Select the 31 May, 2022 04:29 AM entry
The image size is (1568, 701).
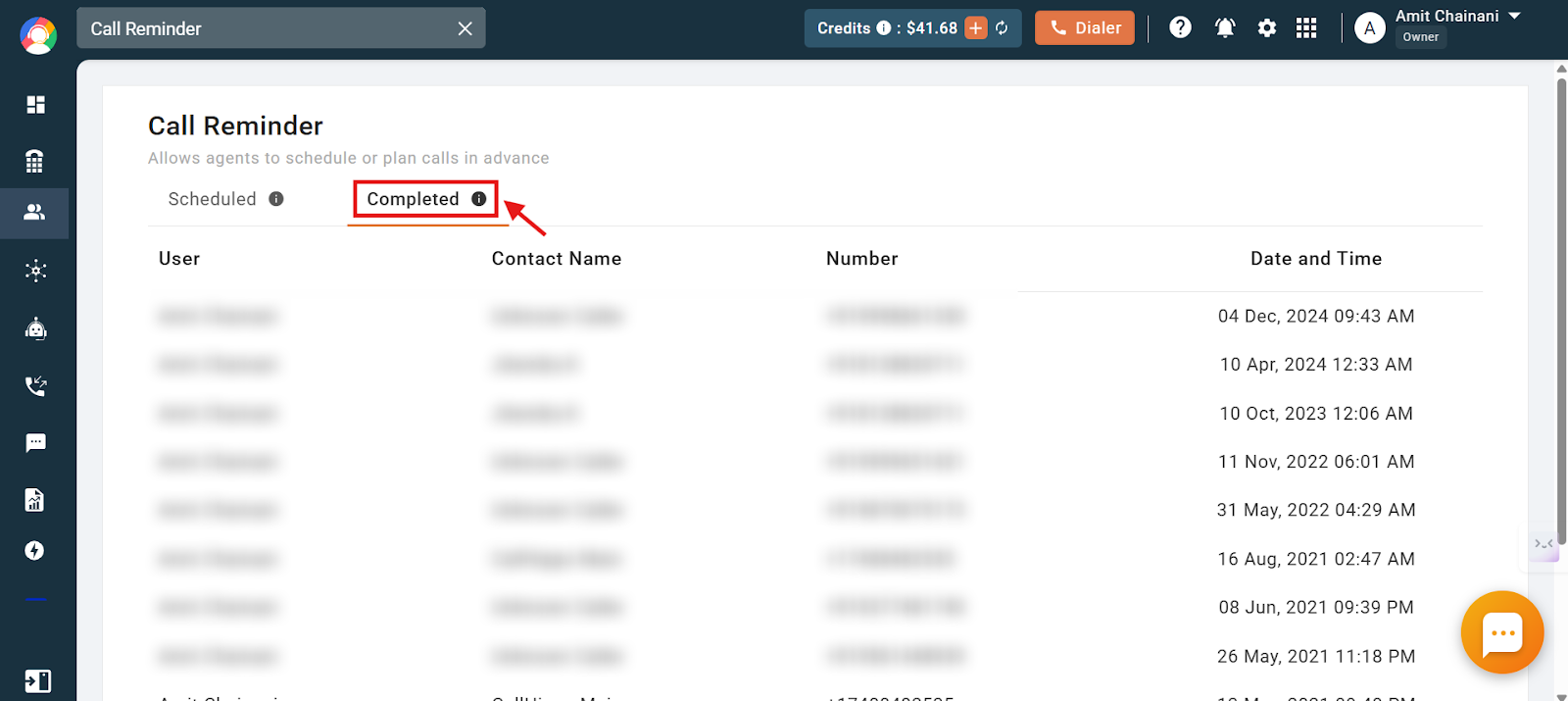[x=1316, y=510]
